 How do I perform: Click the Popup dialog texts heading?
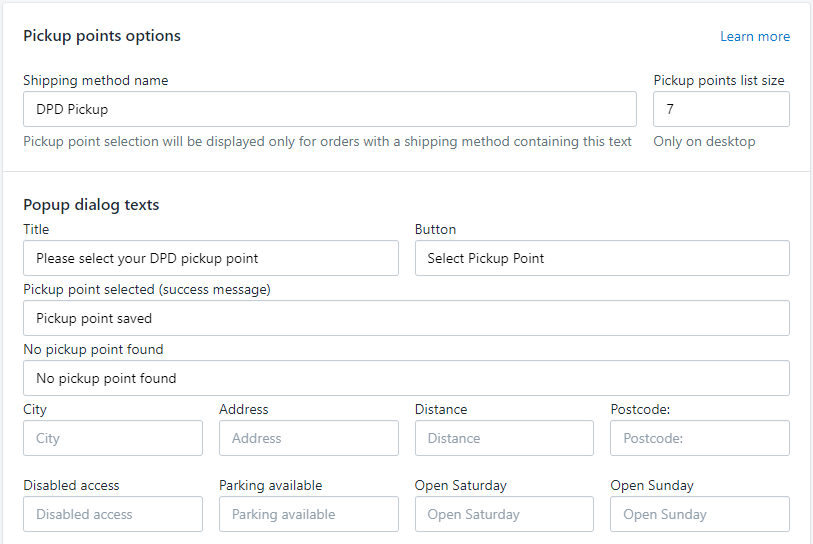pyautogui.click(x=91, y=205)
